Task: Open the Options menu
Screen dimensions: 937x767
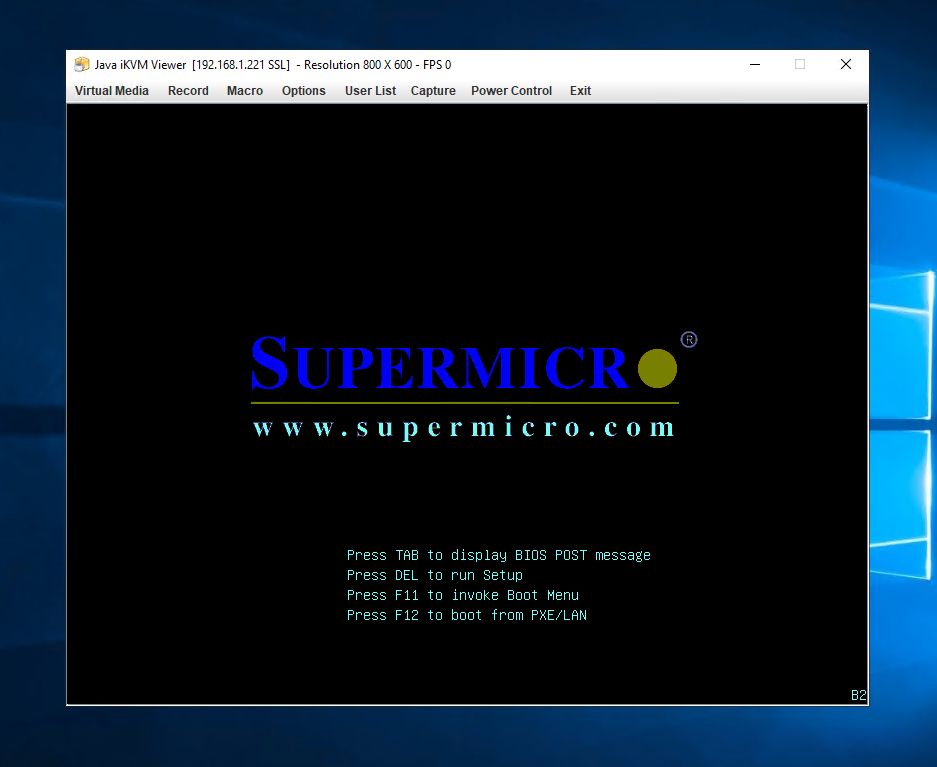Action: point(304,91)
